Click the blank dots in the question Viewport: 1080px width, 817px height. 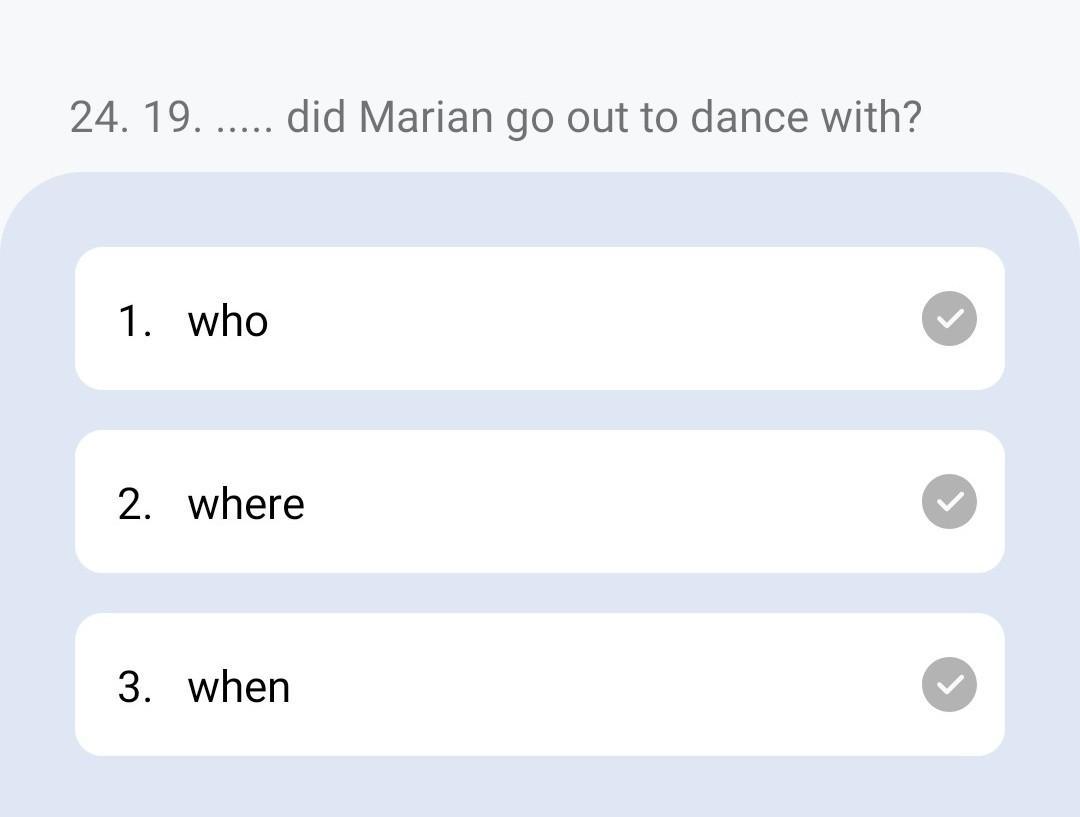coord(244,127)
